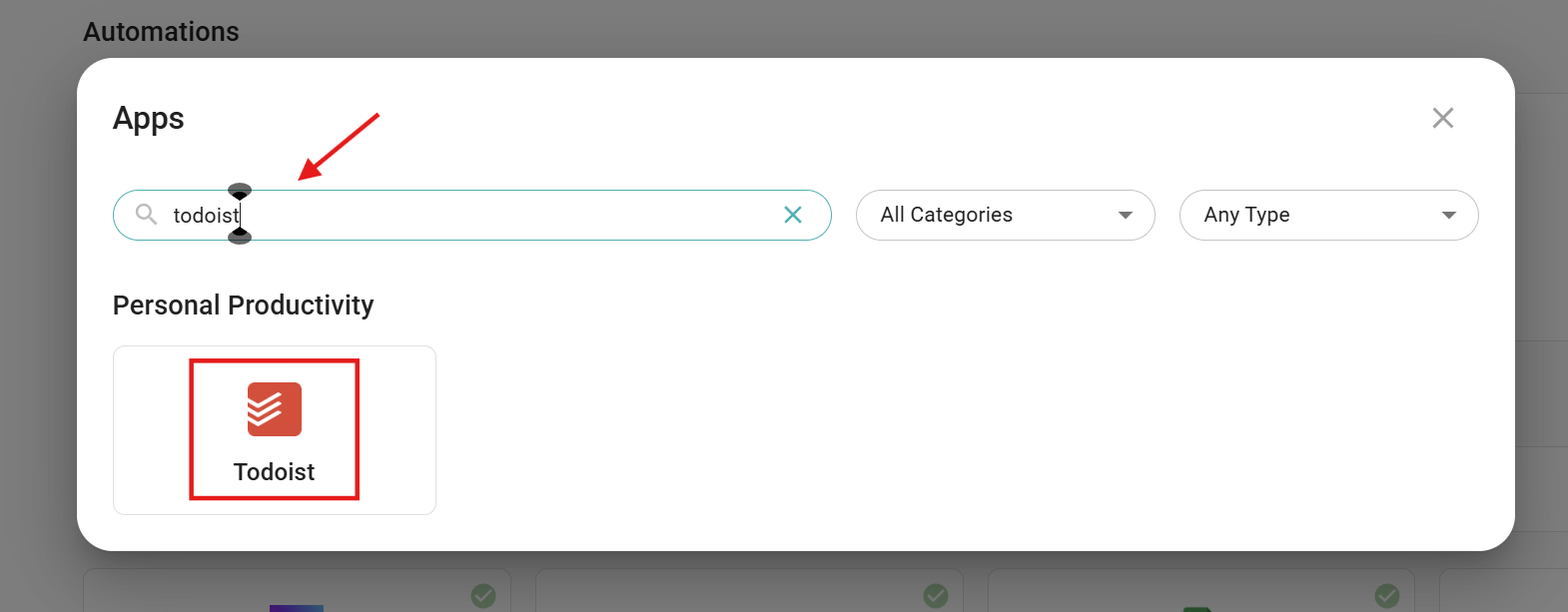Image resolution: width=1568 pixels, height=612 pixels.
Task: Click the top text selection handle
Action: 240,191
